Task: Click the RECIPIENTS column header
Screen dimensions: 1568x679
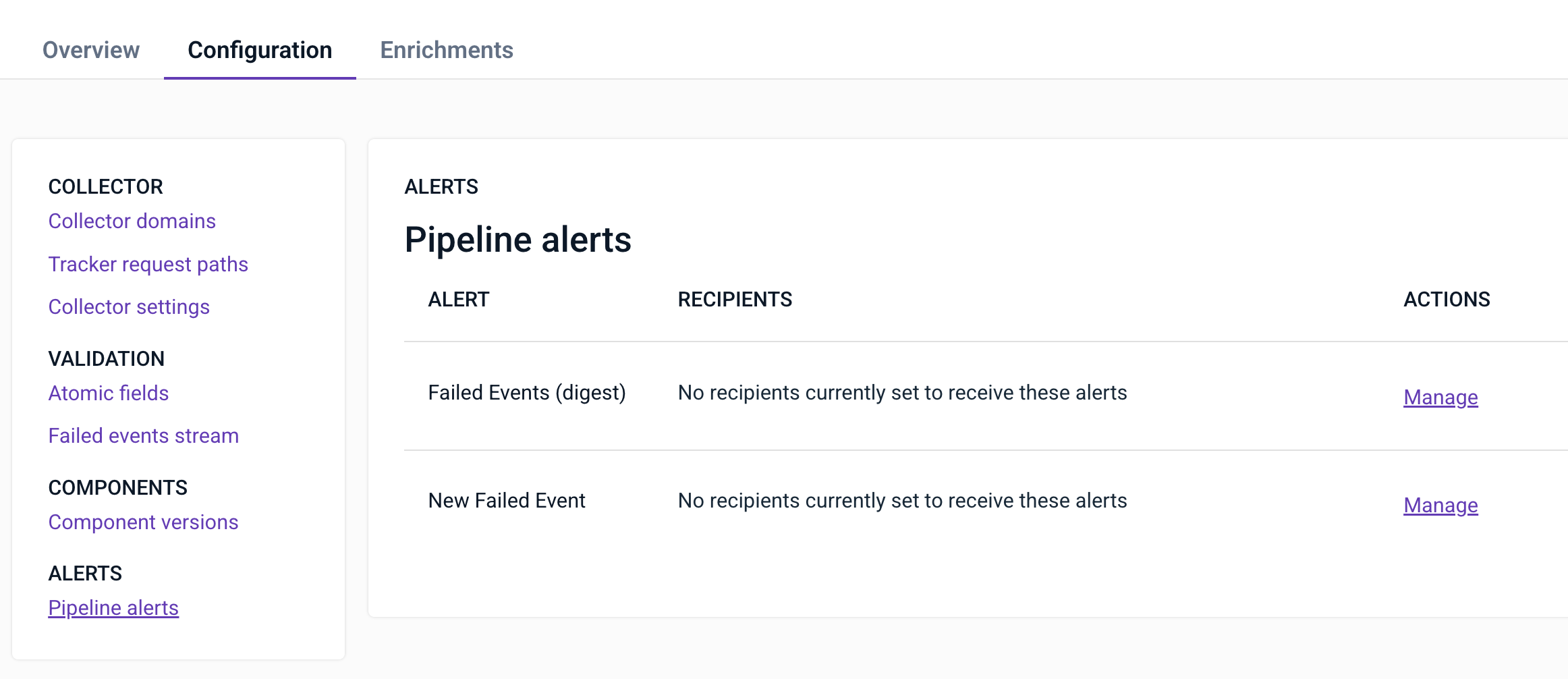Action: click(x=735, y=300)
